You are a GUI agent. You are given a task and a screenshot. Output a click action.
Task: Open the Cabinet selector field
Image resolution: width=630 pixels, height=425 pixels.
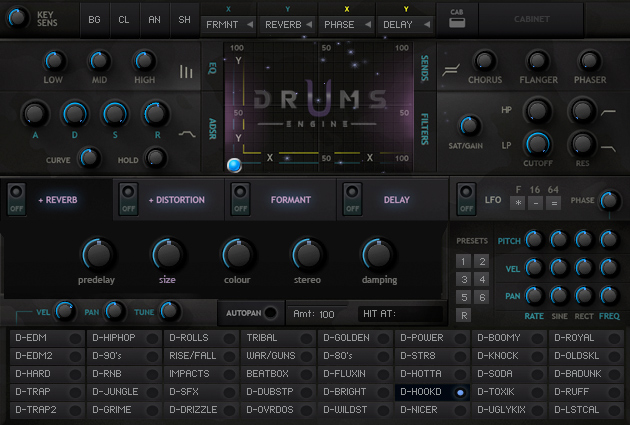pyautogui.click(x=531, y=19)
